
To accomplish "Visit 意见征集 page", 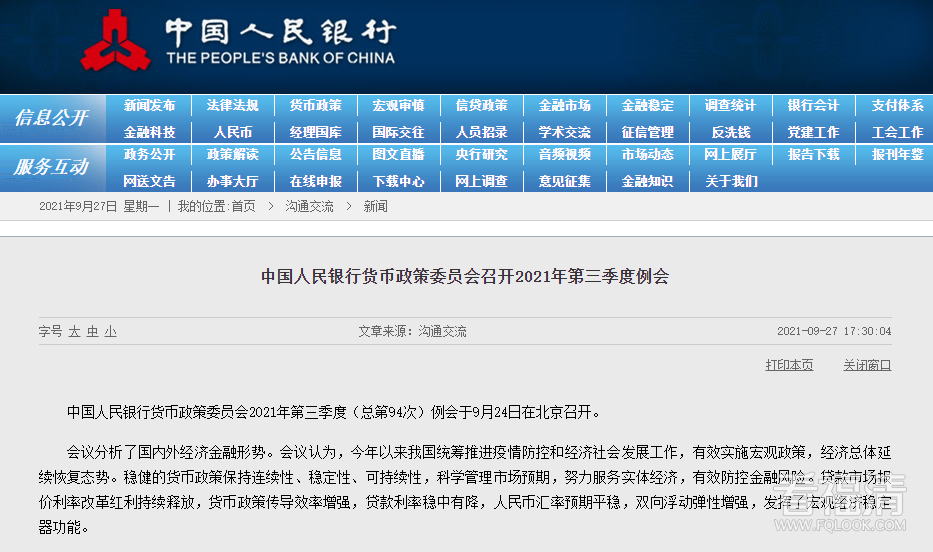I will (565, 181).
